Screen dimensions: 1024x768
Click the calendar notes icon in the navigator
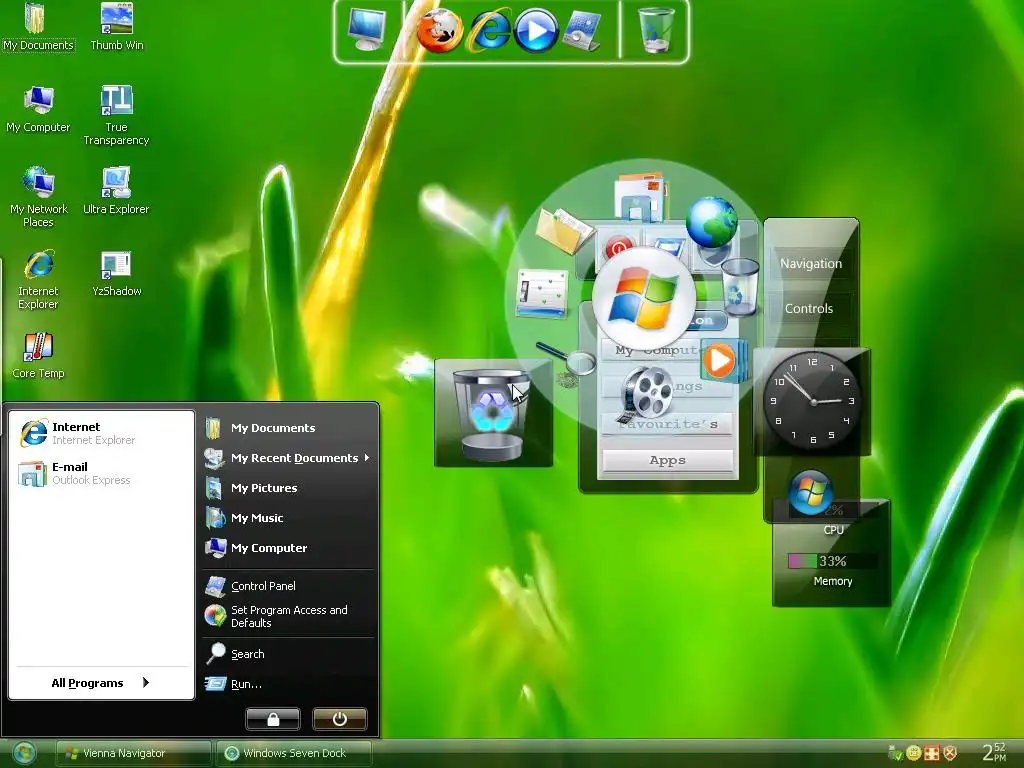(542, 293)
